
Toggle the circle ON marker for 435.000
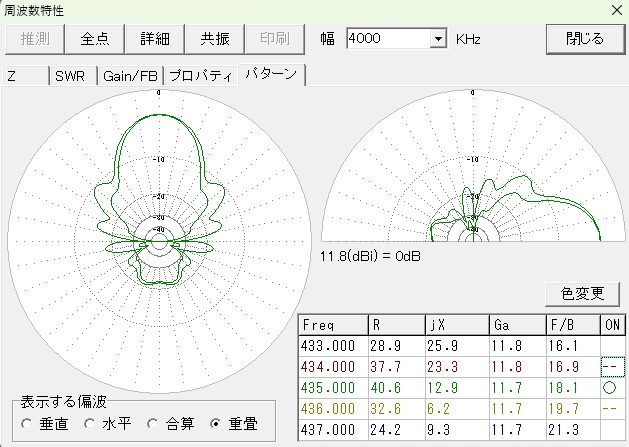click(x=612, y=387)
